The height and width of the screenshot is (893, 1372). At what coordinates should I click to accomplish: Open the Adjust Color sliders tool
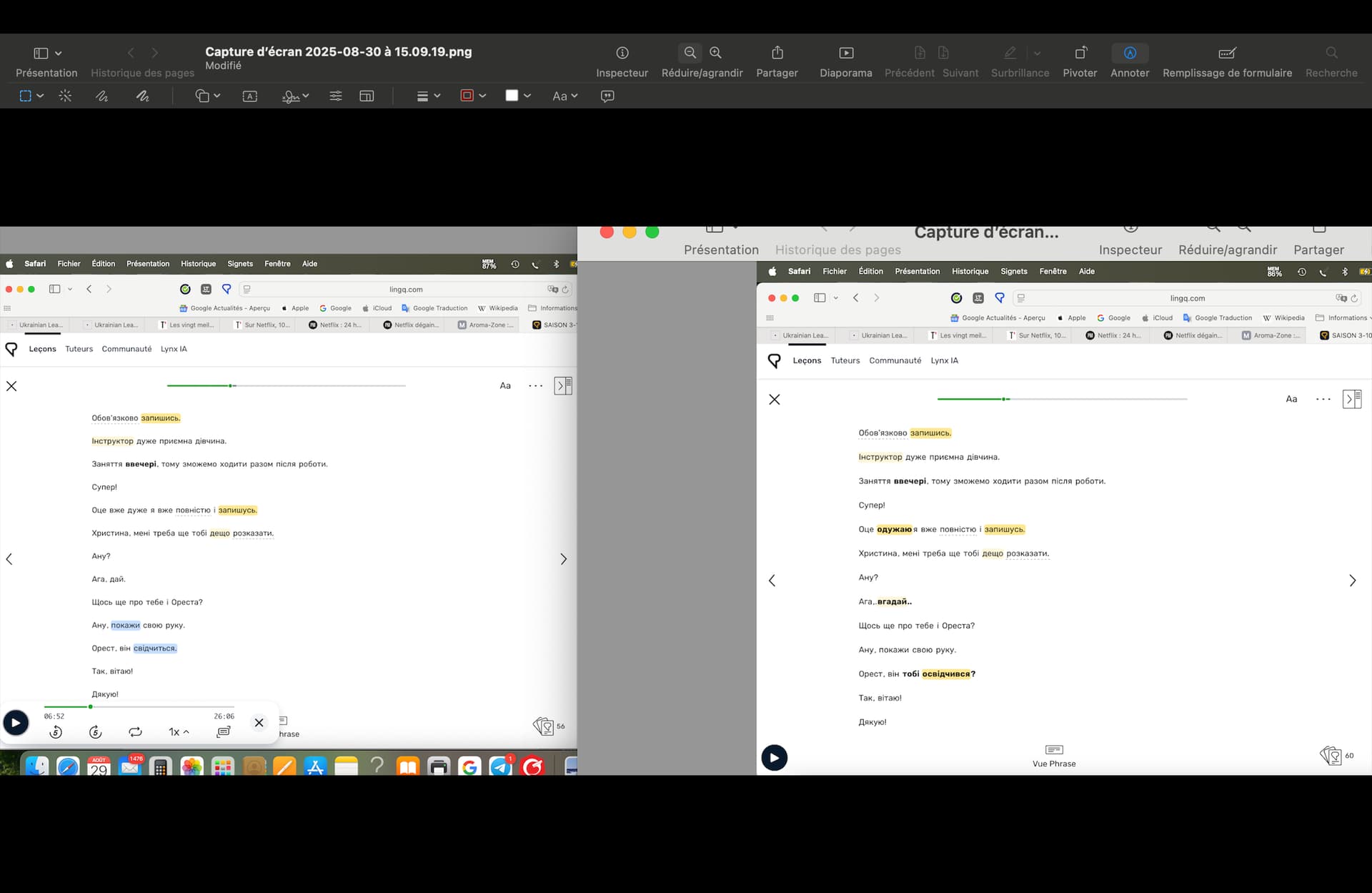click(335, 96)
